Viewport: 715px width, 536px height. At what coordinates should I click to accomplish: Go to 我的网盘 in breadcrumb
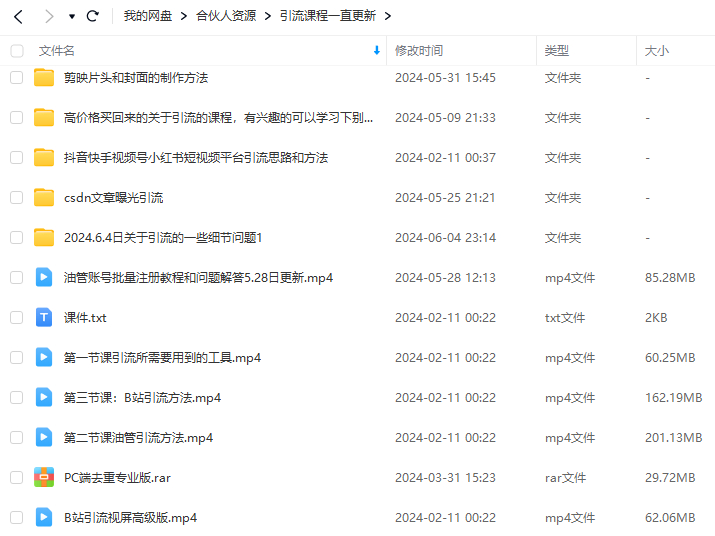[147, 16]
